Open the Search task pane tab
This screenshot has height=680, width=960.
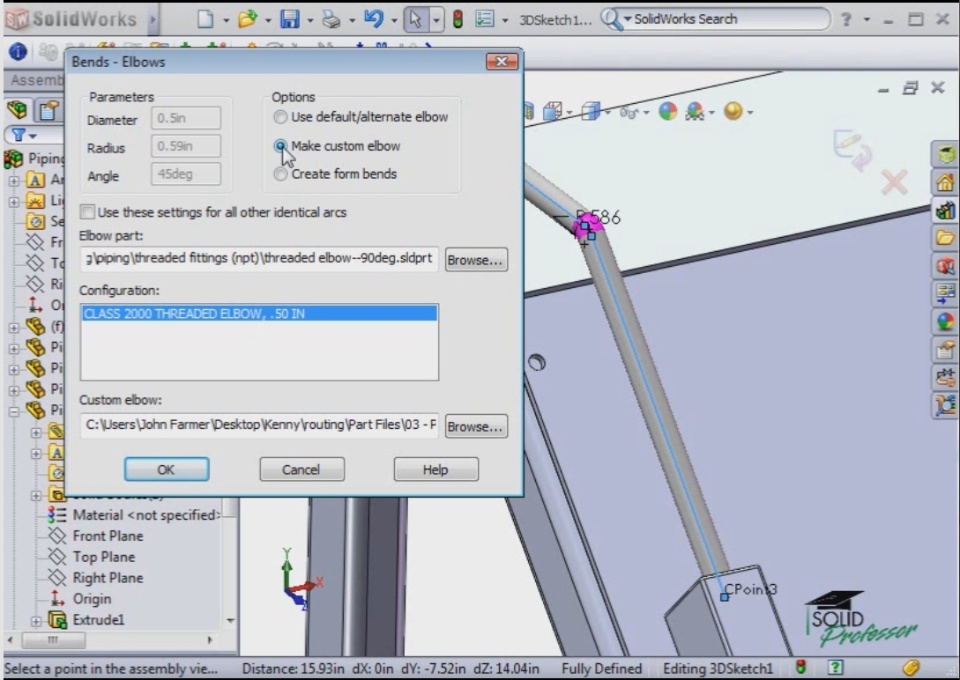point(945,266)
